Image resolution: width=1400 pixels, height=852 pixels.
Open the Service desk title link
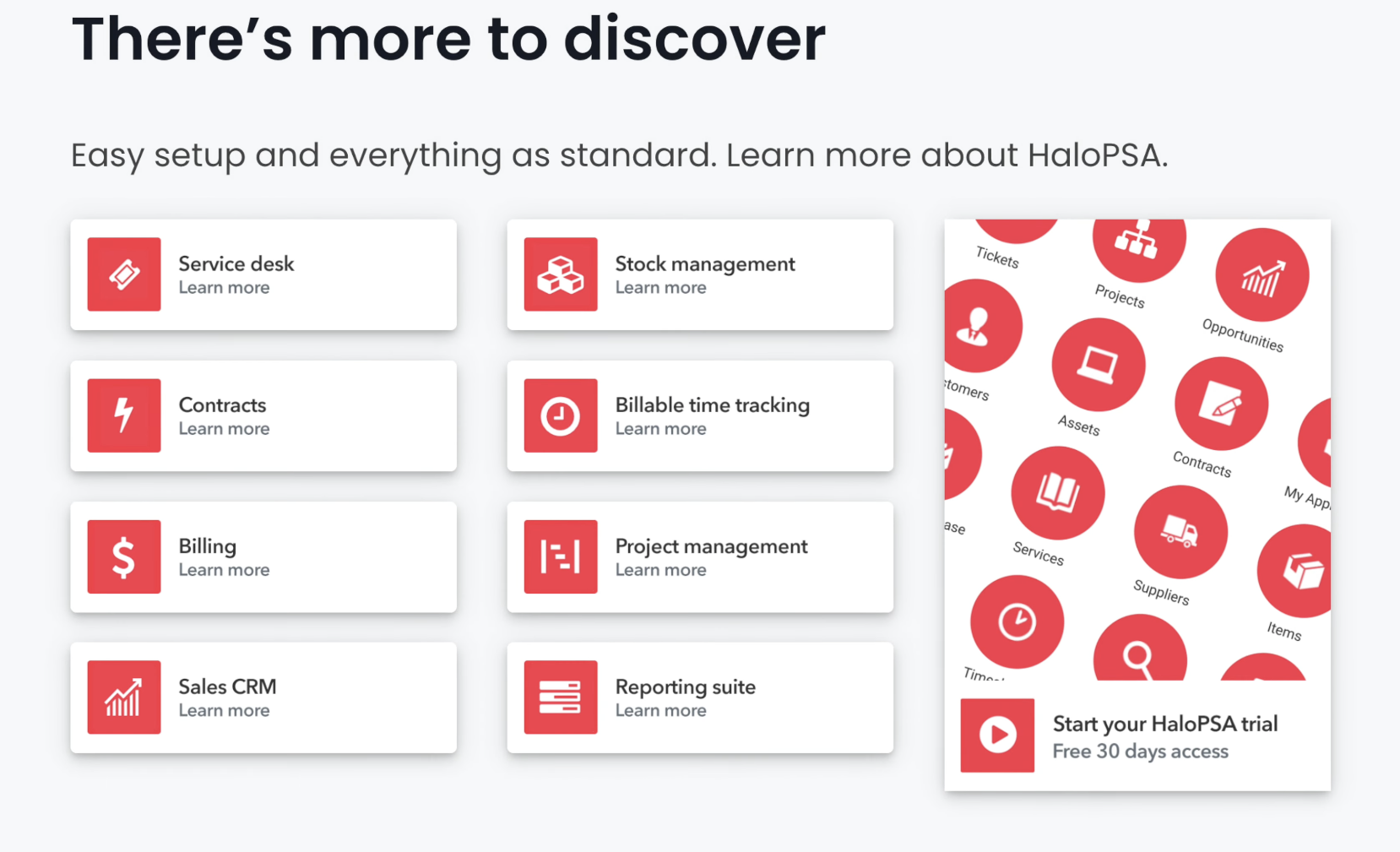pos(236,263)
